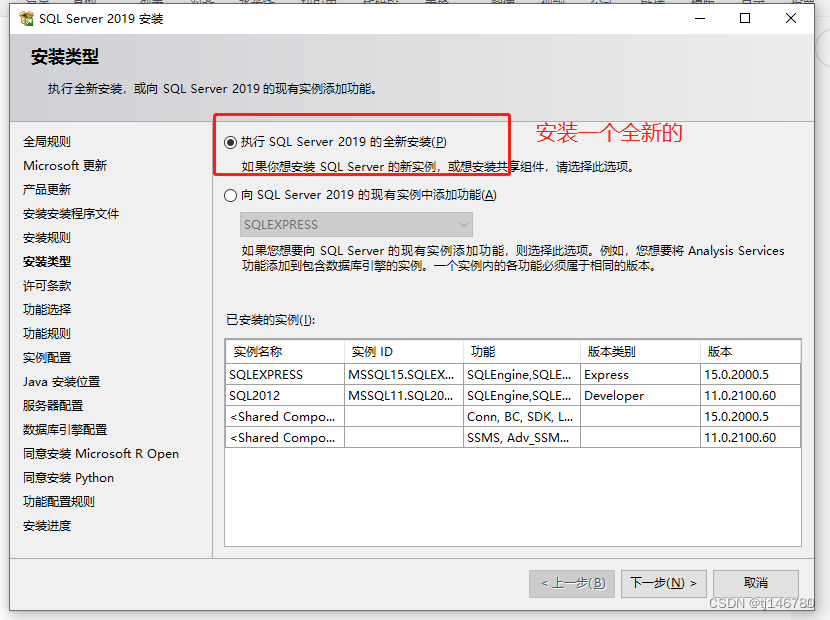The width and height of the screenshot is (830, 620).
Task: Maximize the SQL Server setup window
Action: point(745,19)
